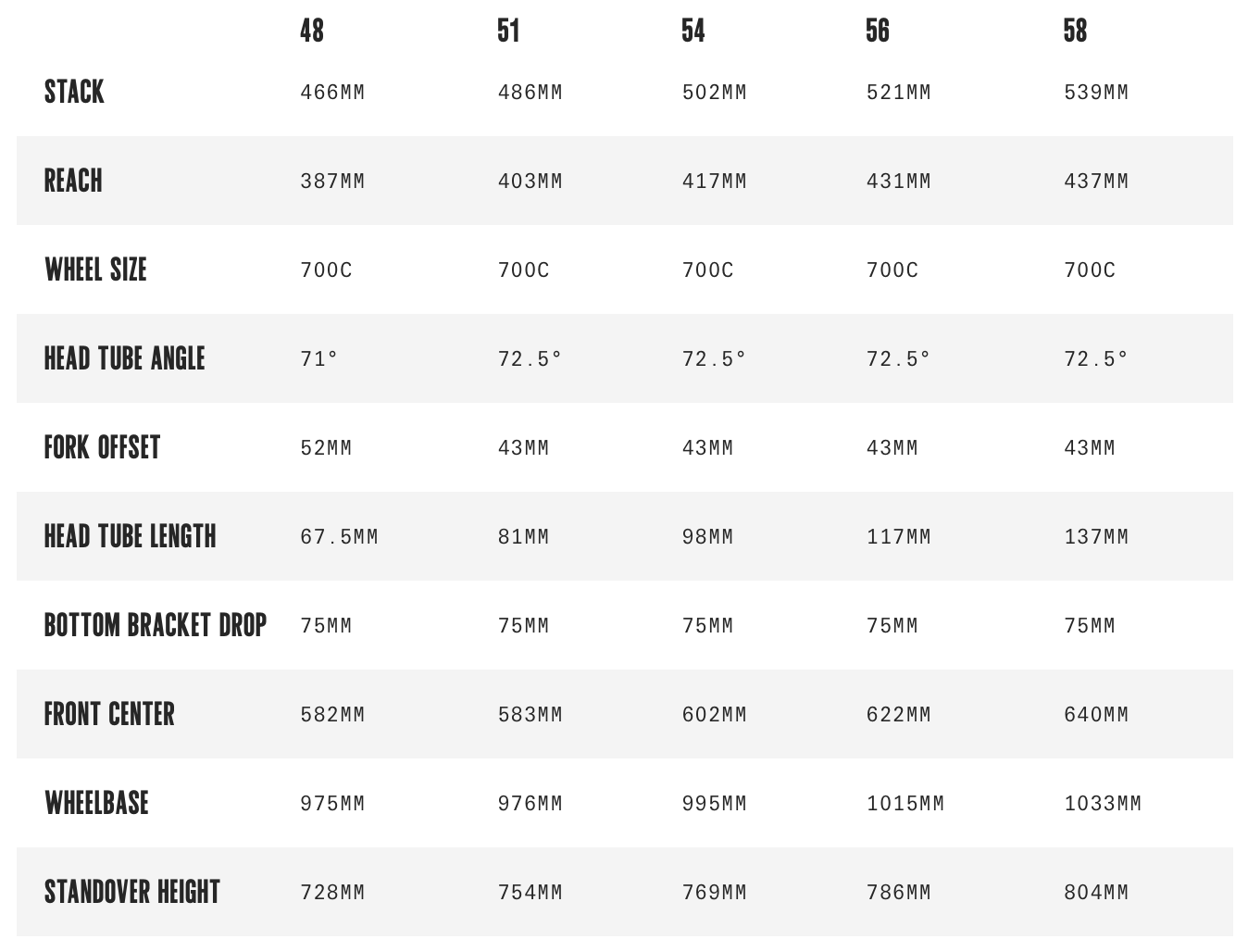Click the WHEEL SIZE row label
The image size is (1248, 952).
pos(95,269)
